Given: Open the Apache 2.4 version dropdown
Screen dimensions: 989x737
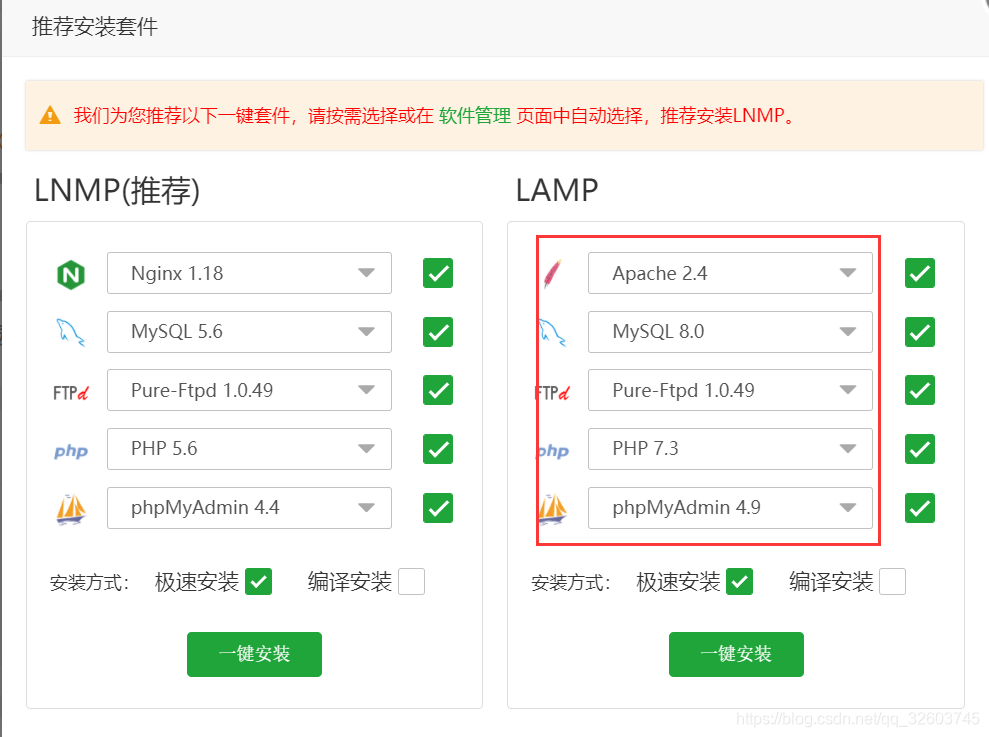Looking at the screenshot, I should click(x=730, y=273).
